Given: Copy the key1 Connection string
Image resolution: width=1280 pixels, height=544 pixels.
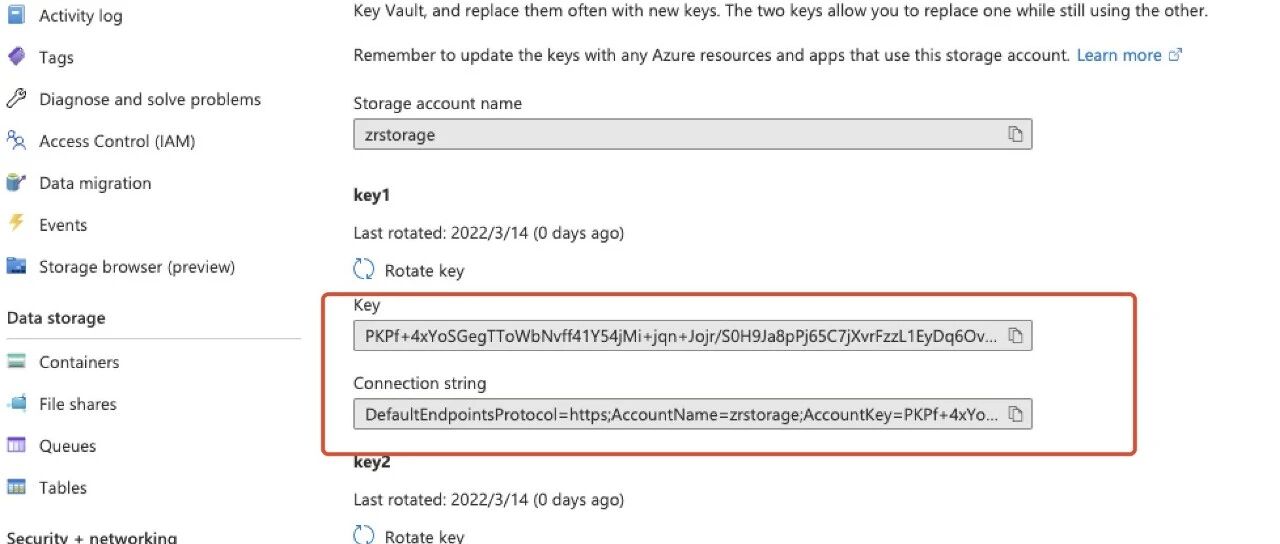Looking at the screenshot, I should click(x=1015, y=414).
